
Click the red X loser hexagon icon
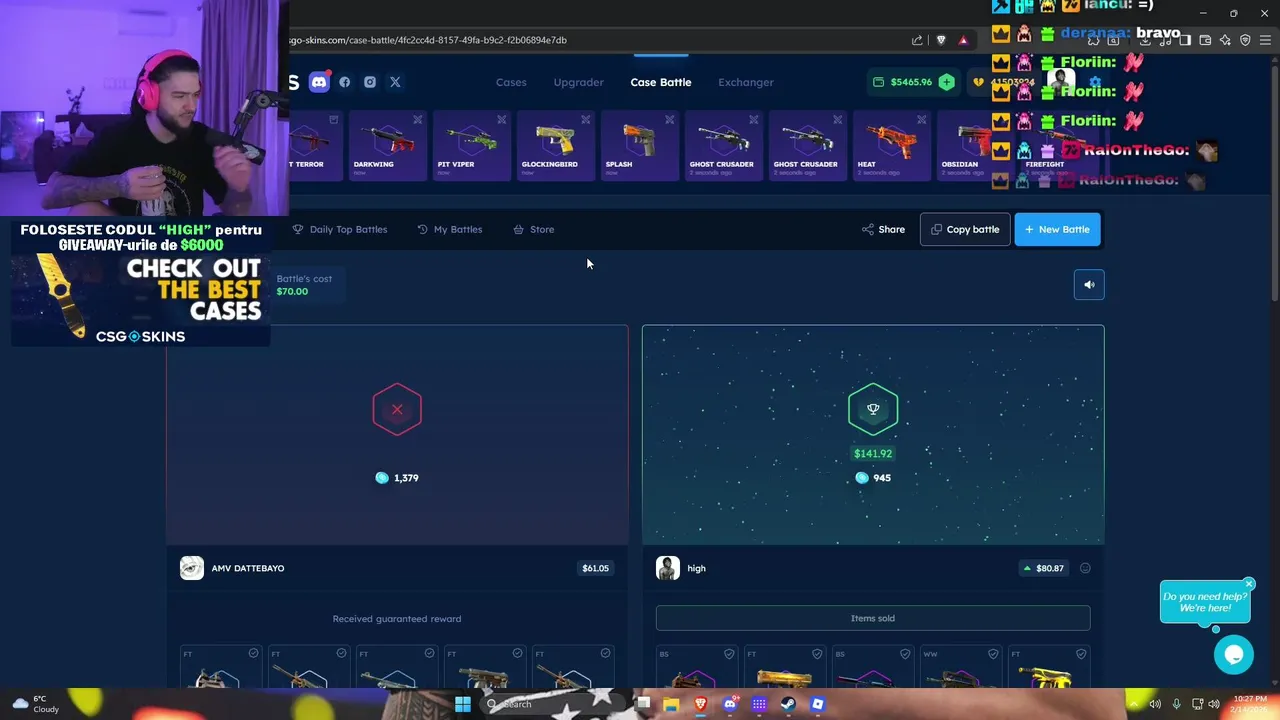click(x=397, y=409)
